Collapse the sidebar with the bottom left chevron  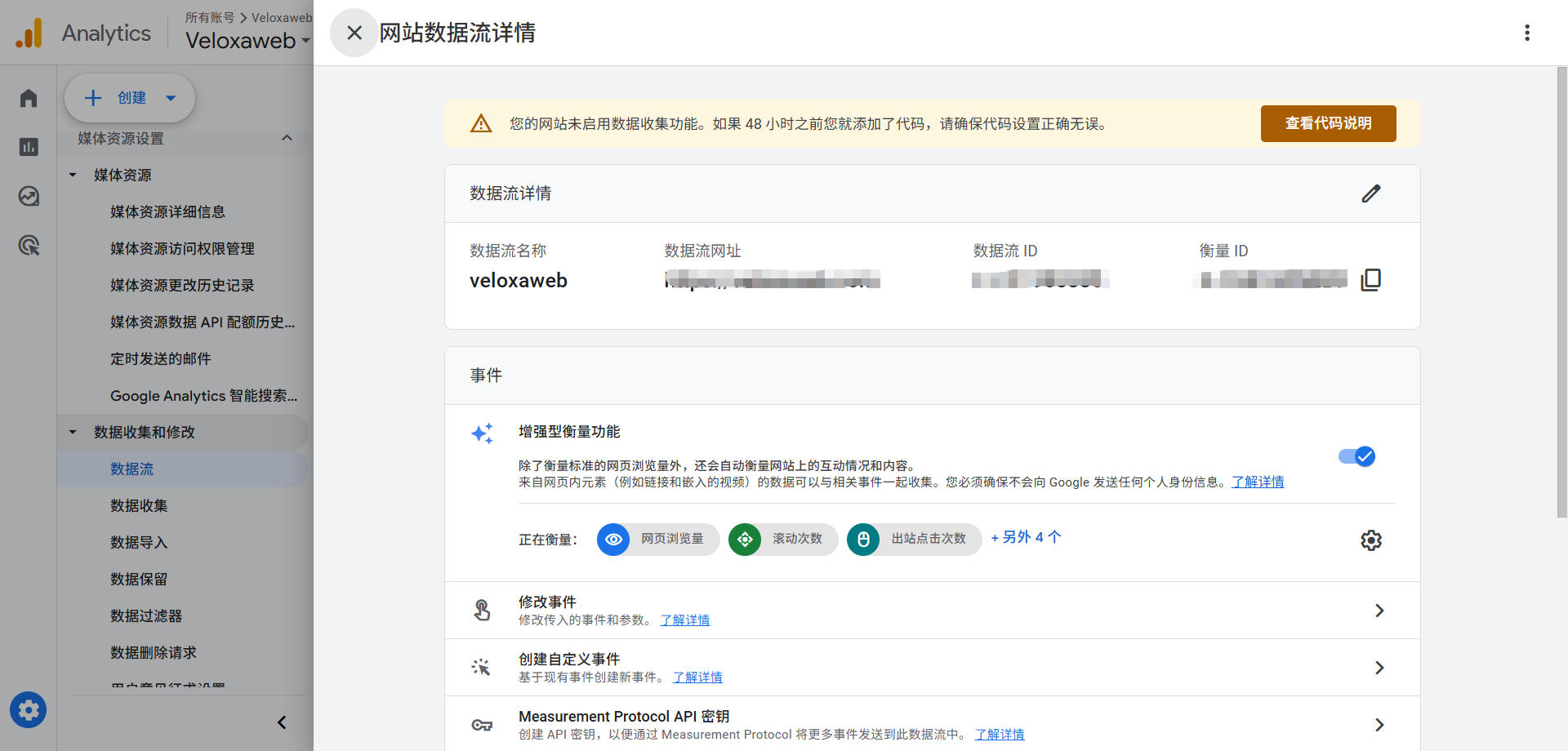[x=282, y=722]
